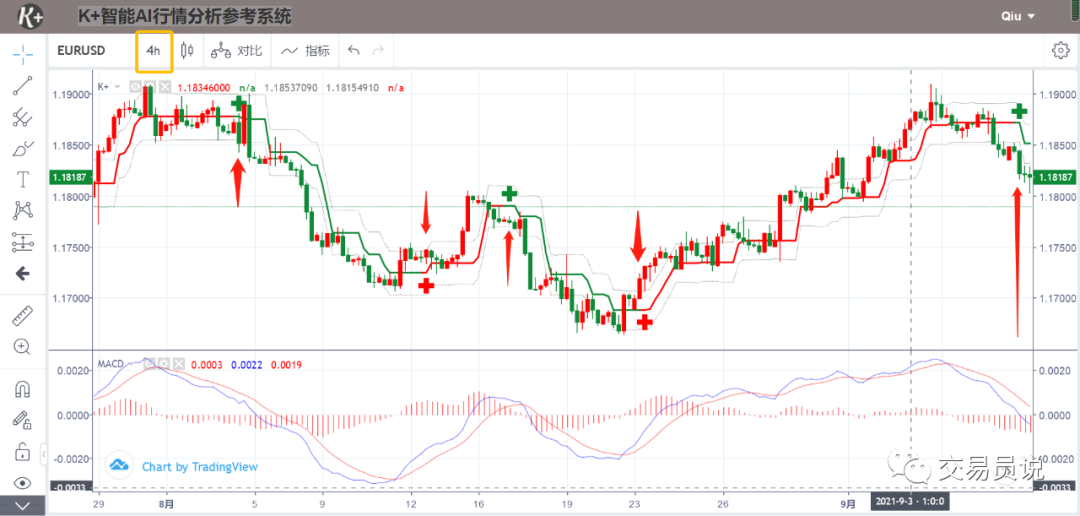Click the zoom in magnifier tool

23,347
